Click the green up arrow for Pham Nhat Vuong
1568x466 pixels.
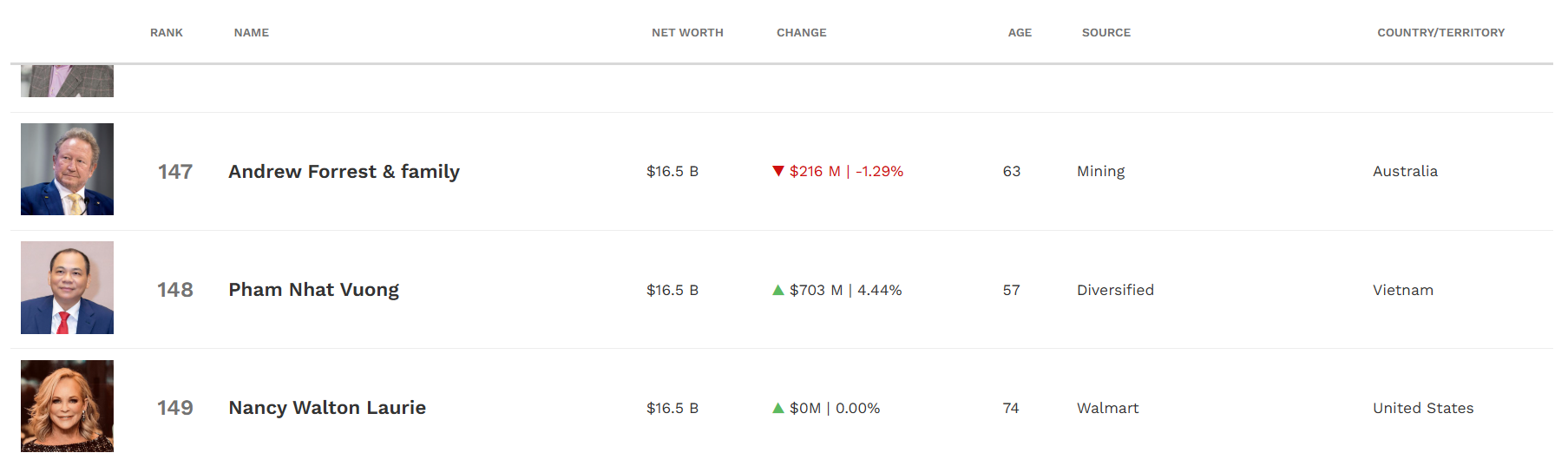tap(778, 290)
